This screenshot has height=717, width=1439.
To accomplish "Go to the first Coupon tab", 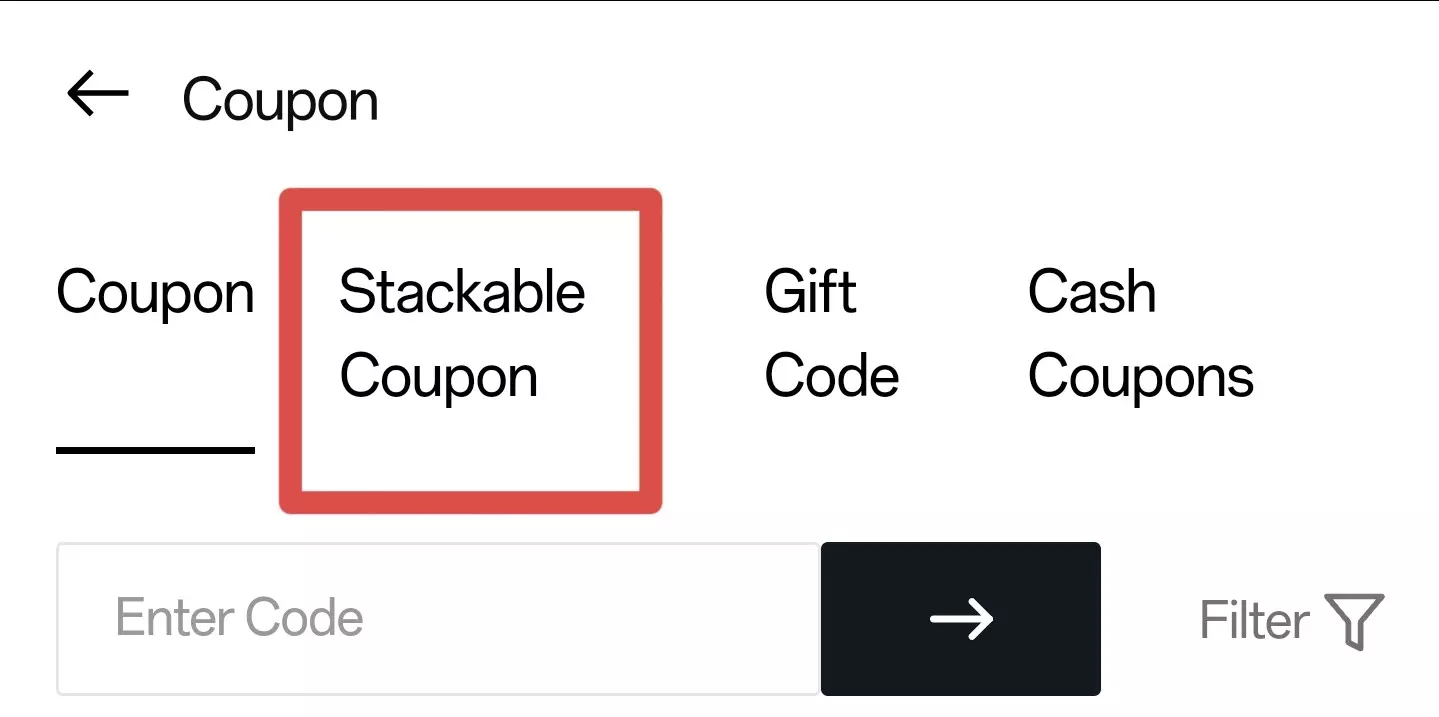I will 155,294.
